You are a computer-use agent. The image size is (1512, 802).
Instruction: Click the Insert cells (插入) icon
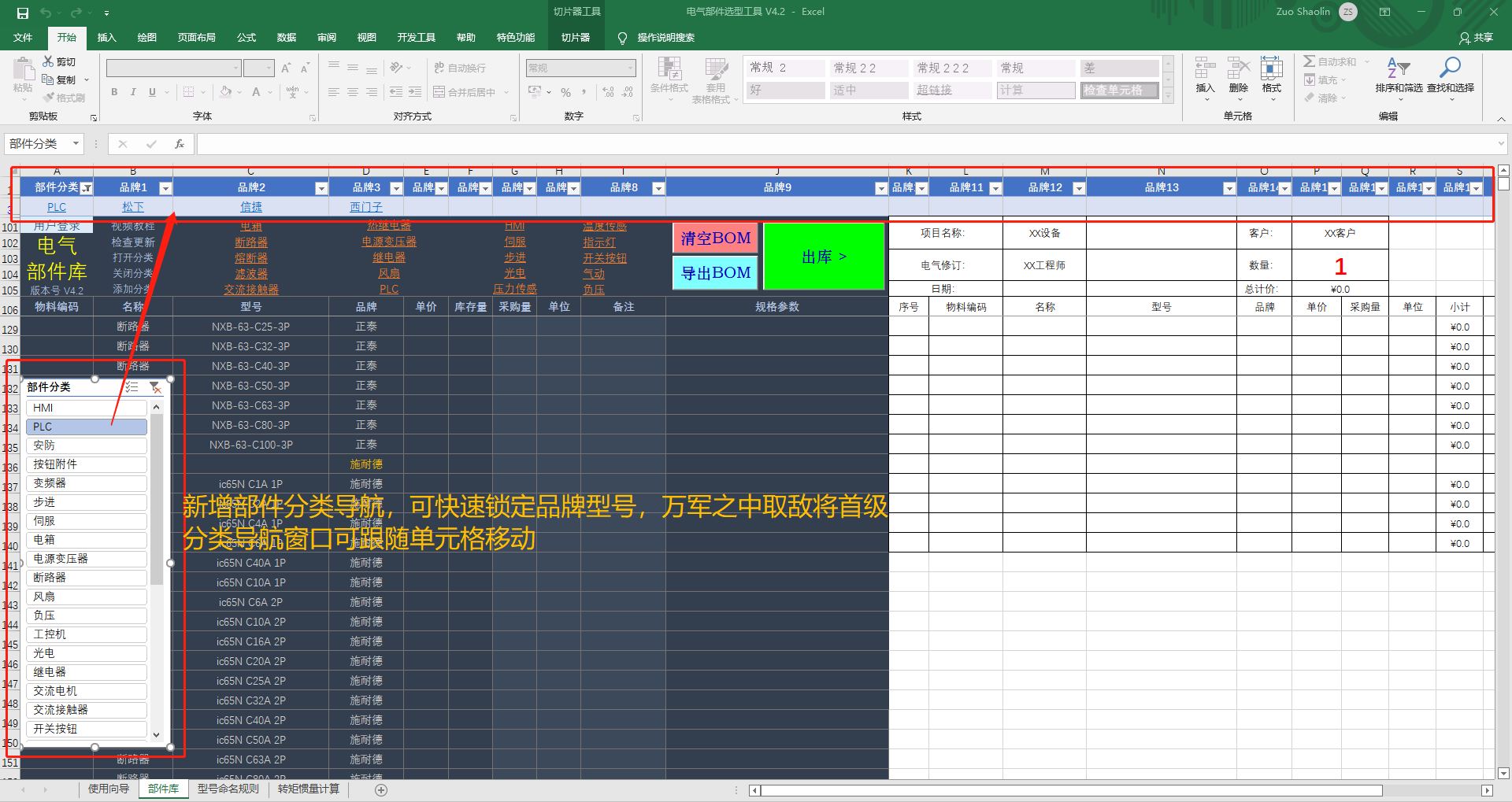(1205, 76)
